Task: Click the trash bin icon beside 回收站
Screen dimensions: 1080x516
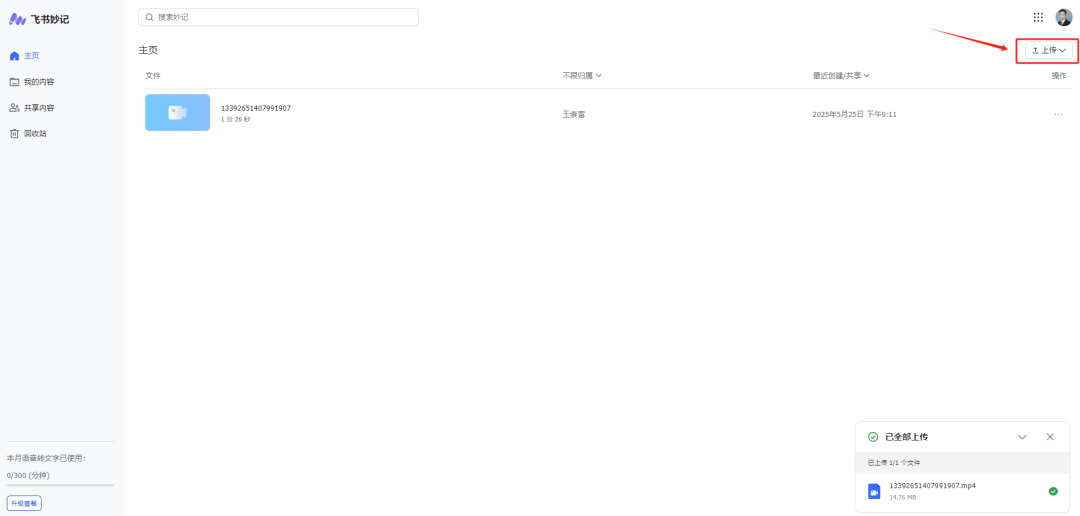Action: tap(14, 134)
